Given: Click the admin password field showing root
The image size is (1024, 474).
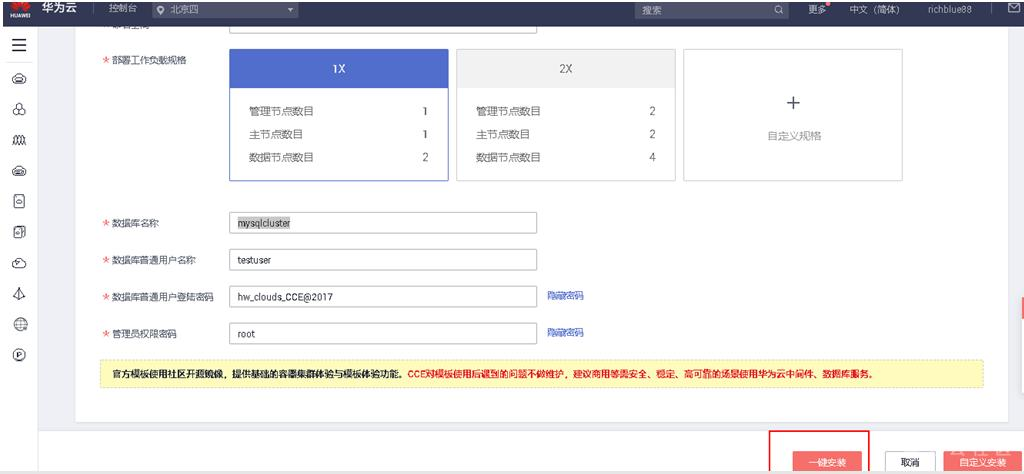Looking at the screenshot, I should [383, 334].
